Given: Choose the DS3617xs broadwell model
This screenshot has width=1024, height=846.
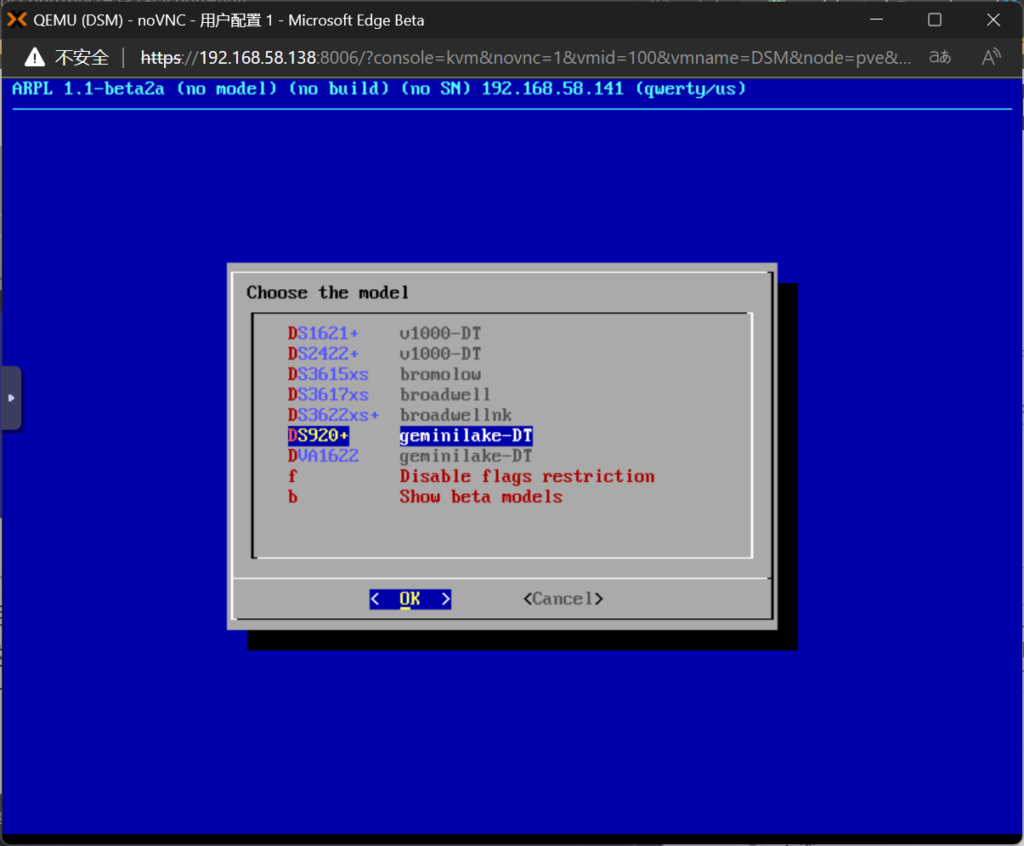Looking at the screenshot, I should pos(328,395).
